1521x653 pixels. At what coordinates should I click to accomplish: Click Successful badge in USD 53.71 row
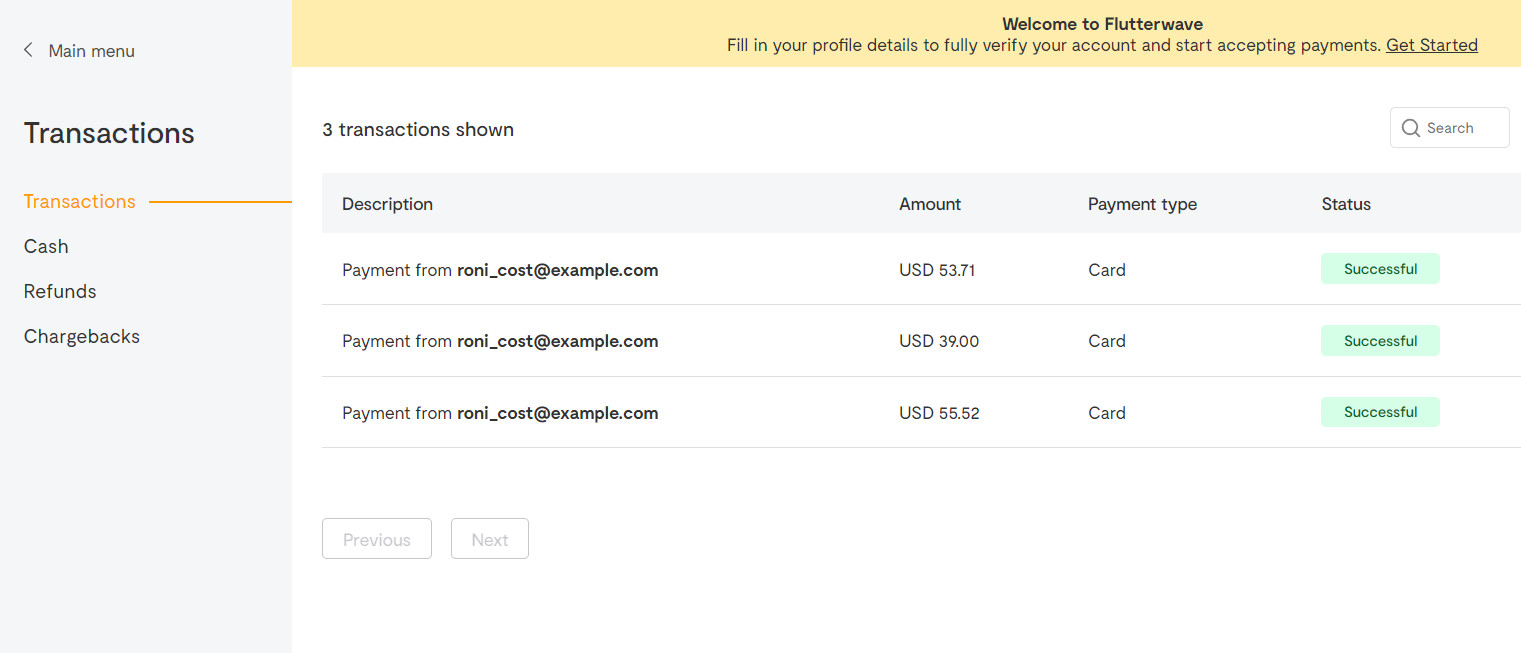click(1380, 269)
